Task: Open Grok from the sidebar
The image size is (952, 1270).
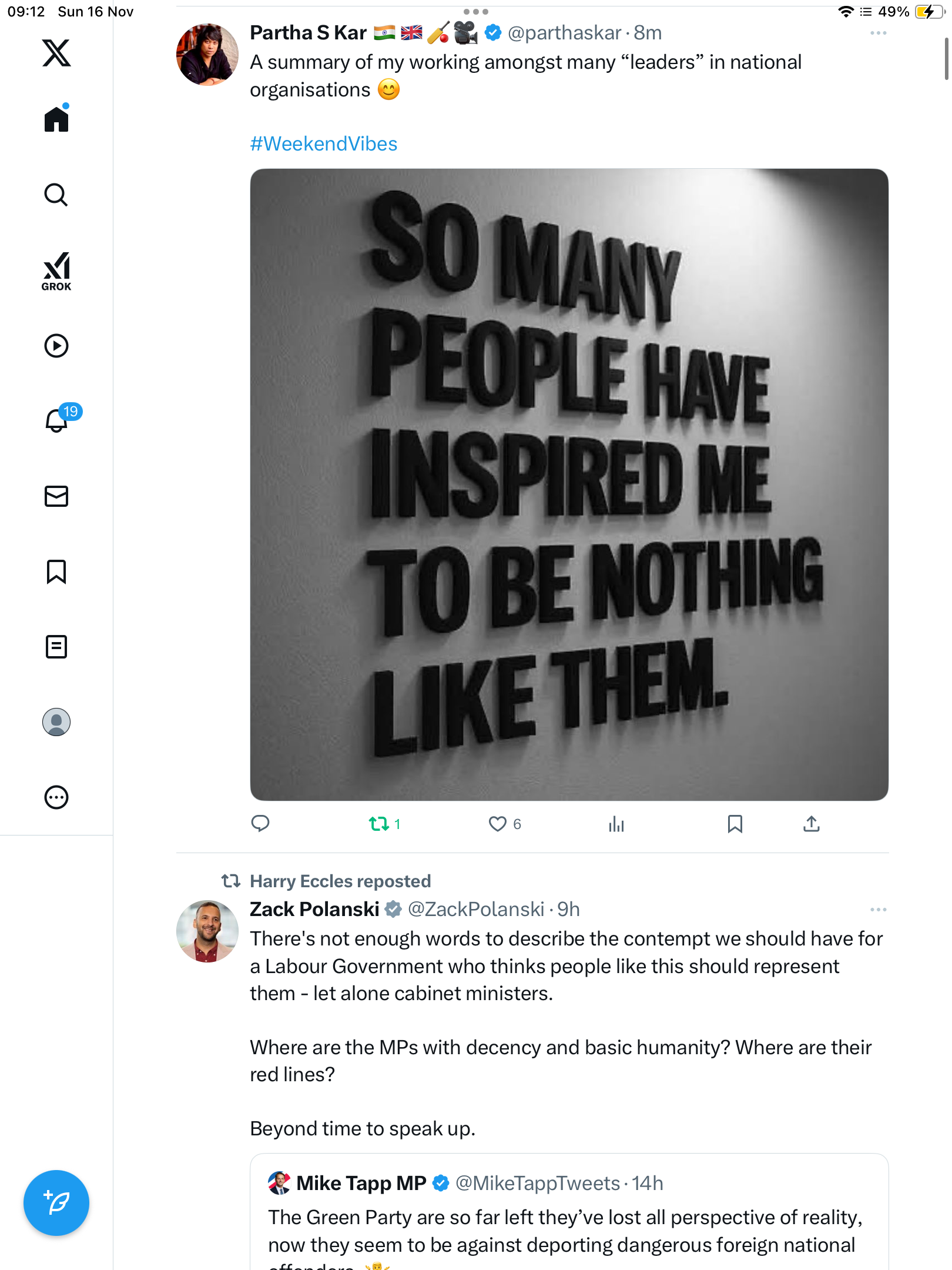Action: (x=56, y=272)
